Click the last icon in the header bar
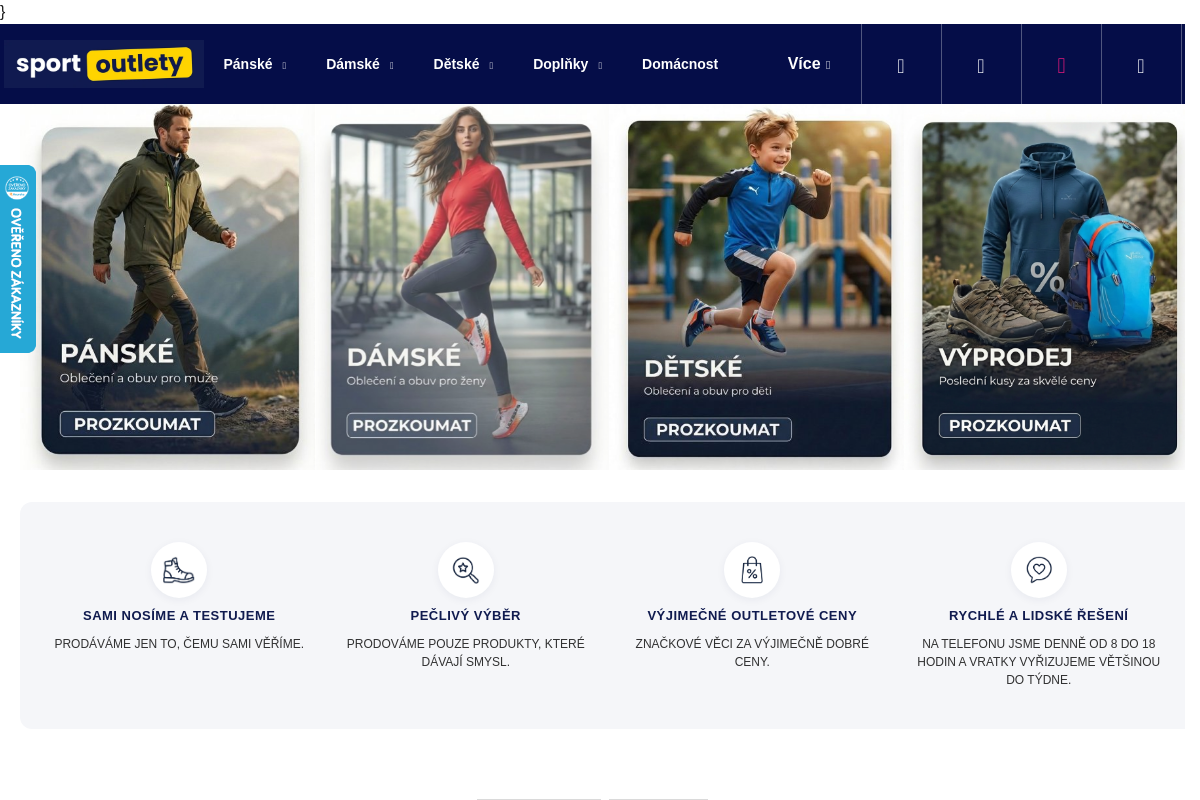The image size is (1200, 800). (1141, 66)
